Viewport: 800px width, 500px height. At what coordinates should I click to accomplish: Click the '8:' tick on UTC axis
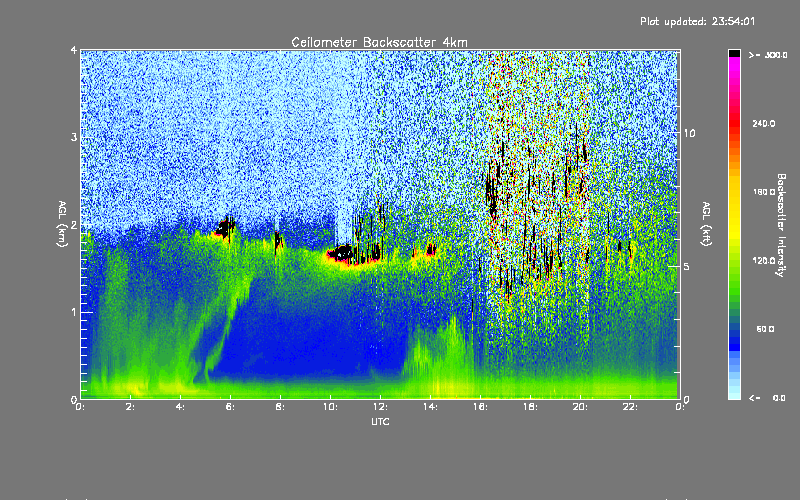pos(280,407)
